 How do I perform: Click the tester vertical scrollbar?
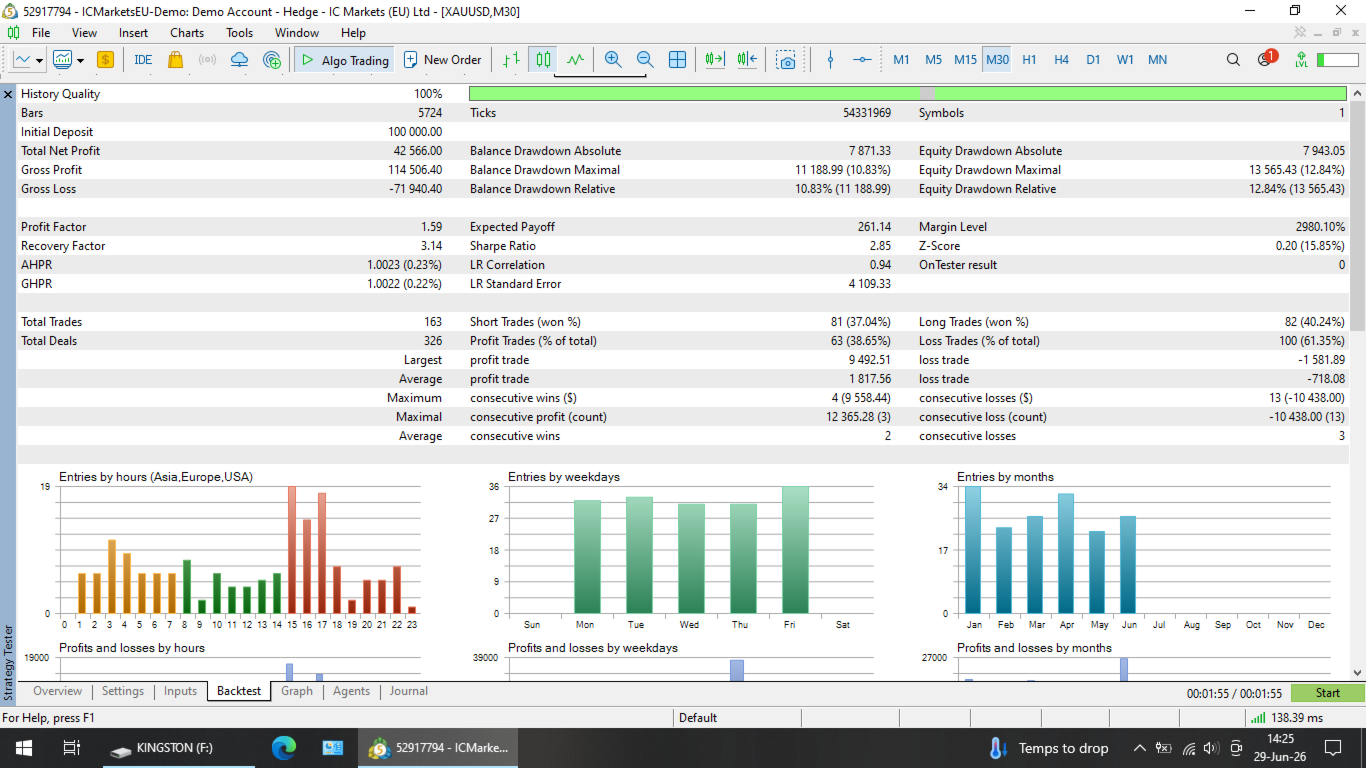[1357, 215]
